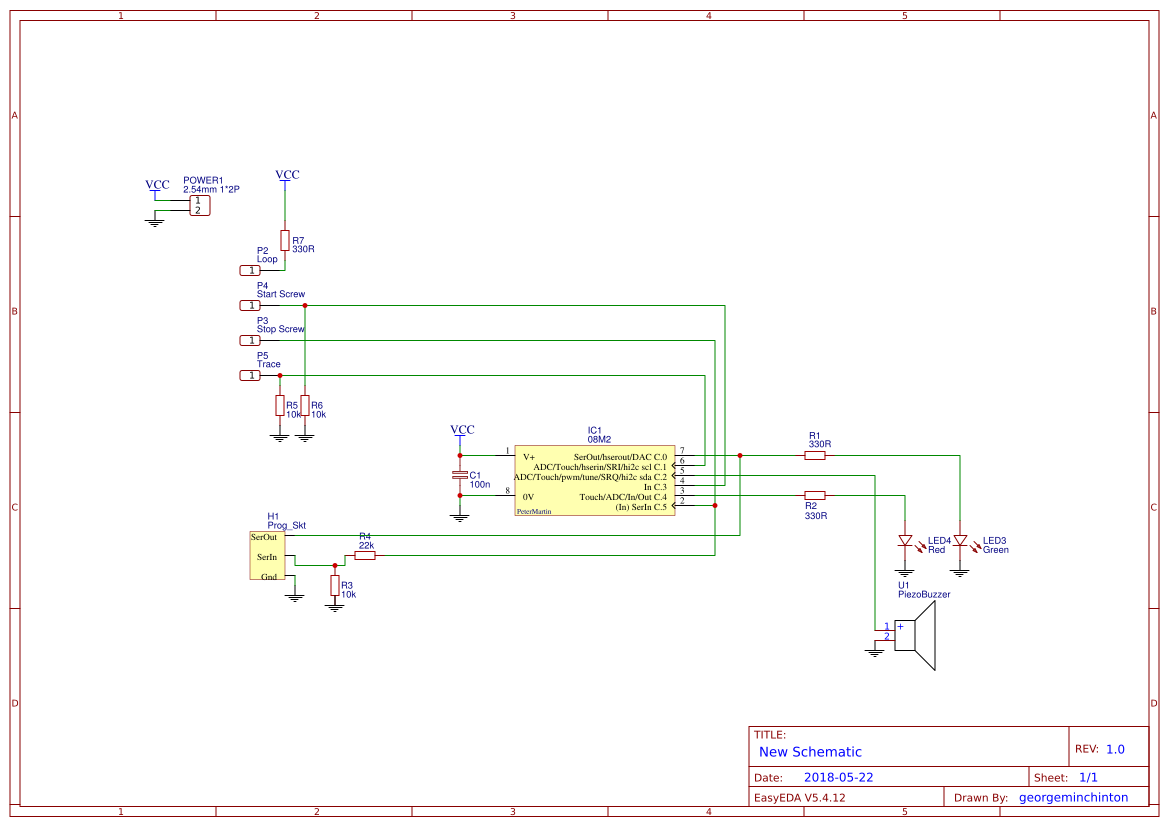Click the 'SerOut/hserout/DAC C.0' pin label
The width and height of the screenshot is (1169, 827).
tap(620, 457)
